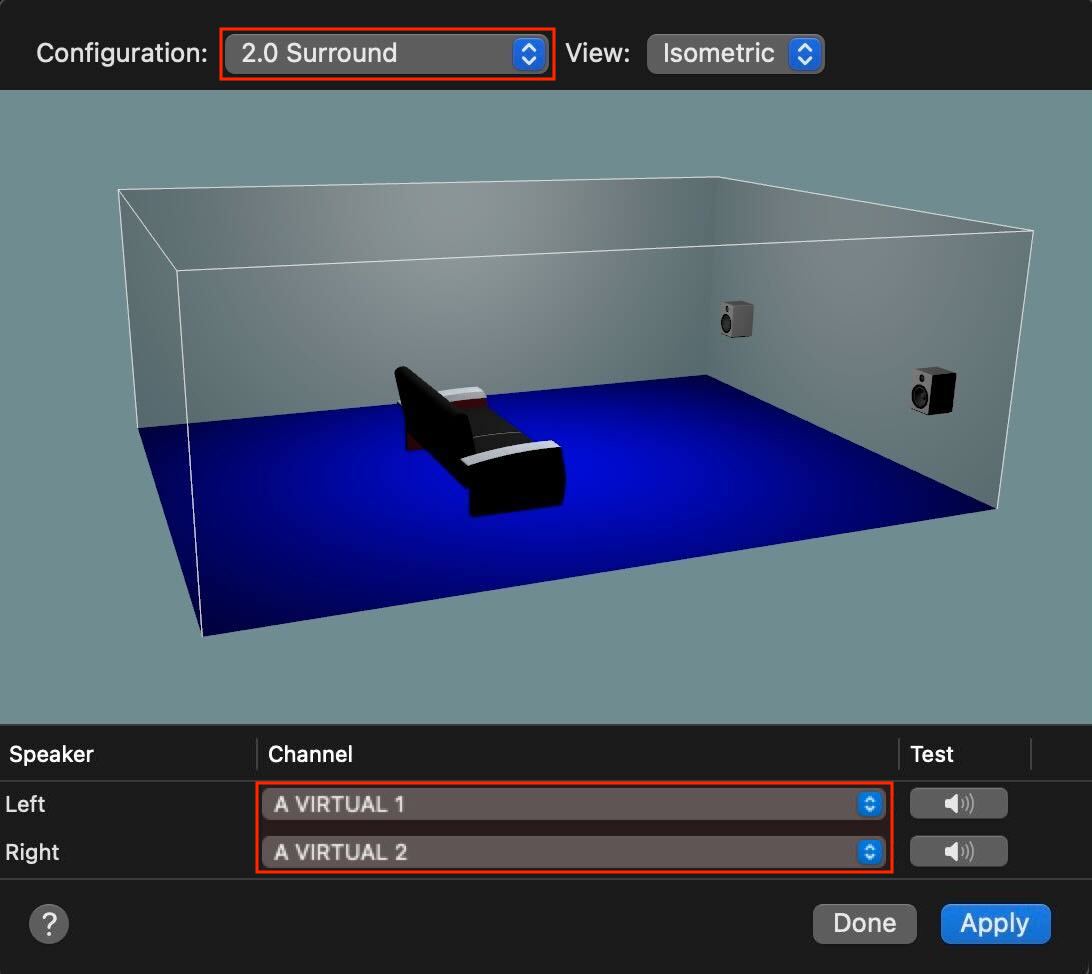Open help with the question mark button
Image resolution: width=1092 pixels, height=974 pixels.
[49, 924]
